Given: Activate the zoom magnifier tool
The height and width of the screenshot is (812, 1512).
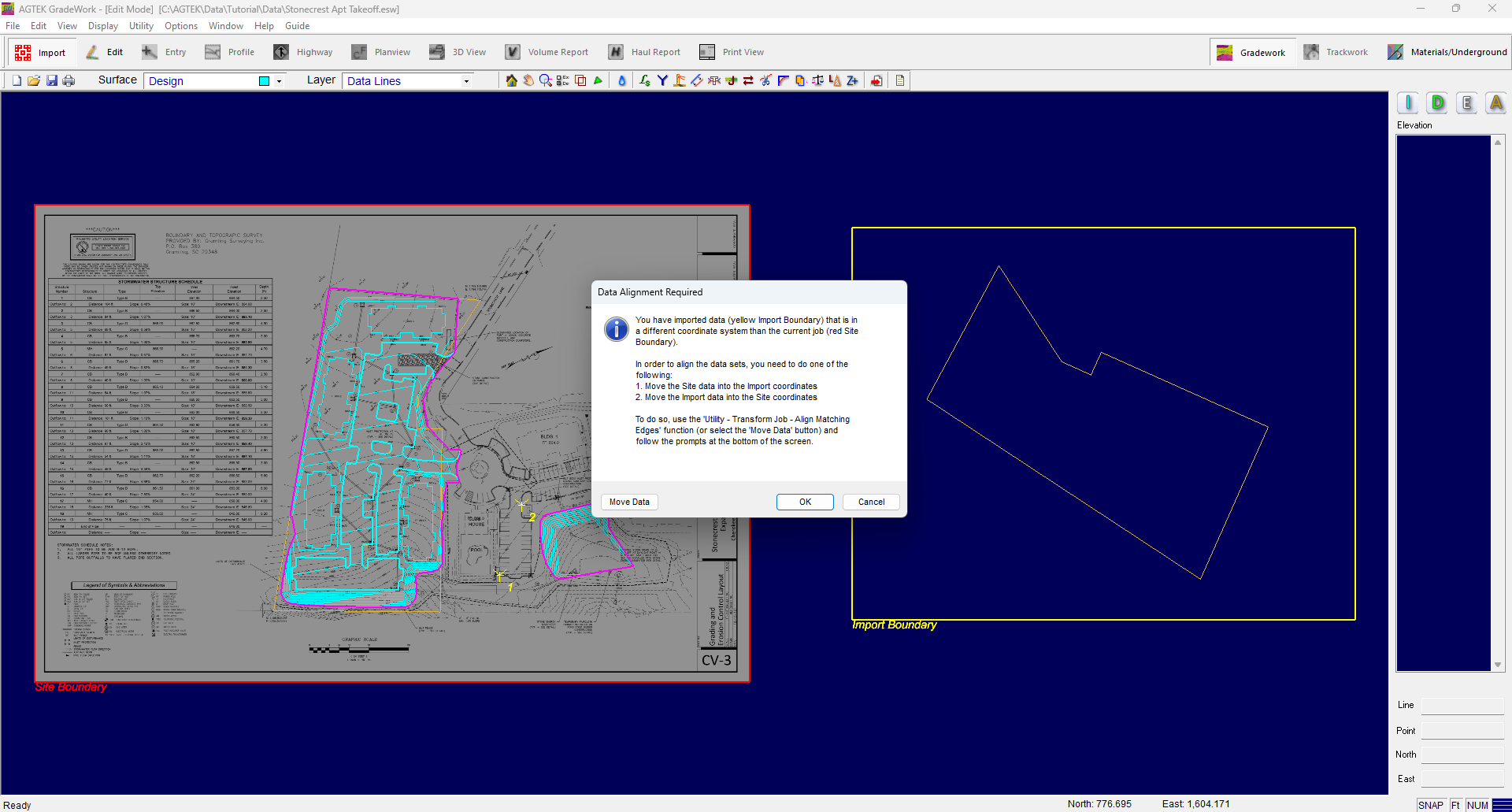Looking at the screenshot, I should (545, 80).
